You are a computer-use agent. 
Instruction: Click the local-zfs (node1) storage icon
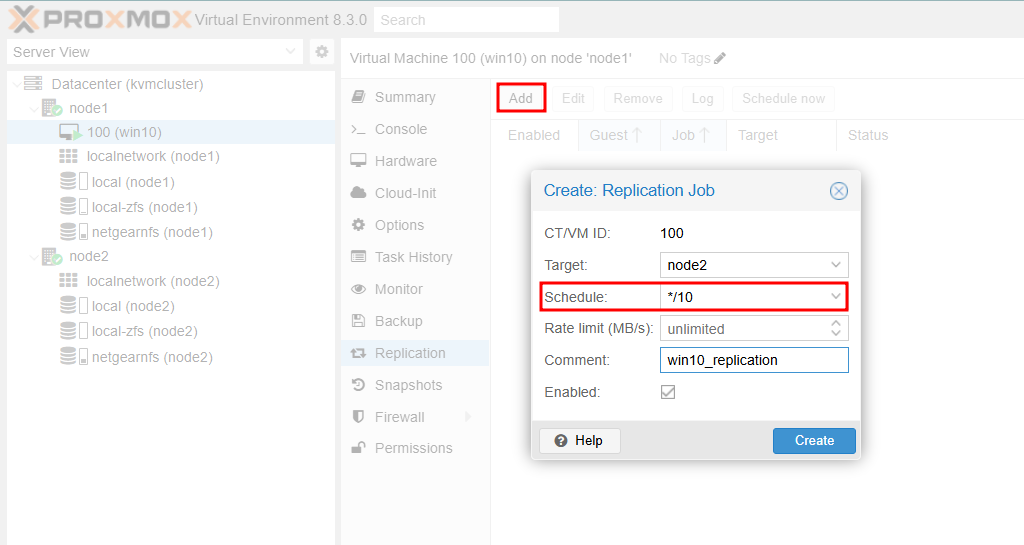[x=73, y=206]
